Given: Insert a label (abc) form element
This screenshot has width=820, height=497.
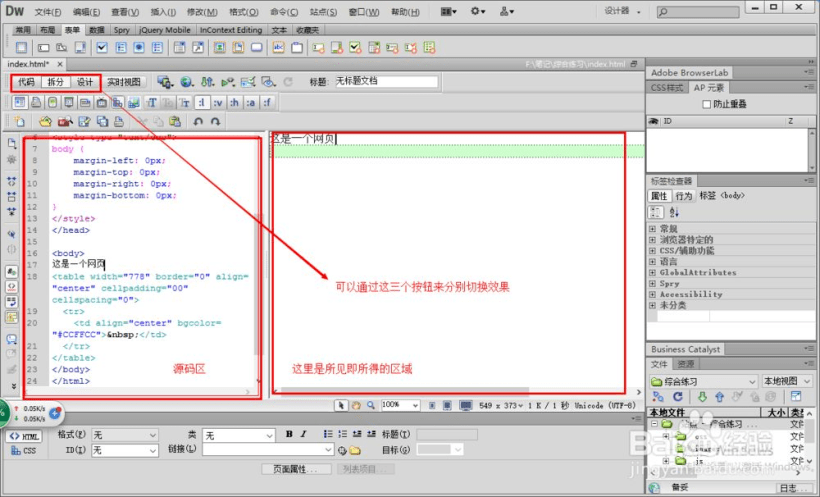Looking at the screenshot, I should [x=278, y=48].
